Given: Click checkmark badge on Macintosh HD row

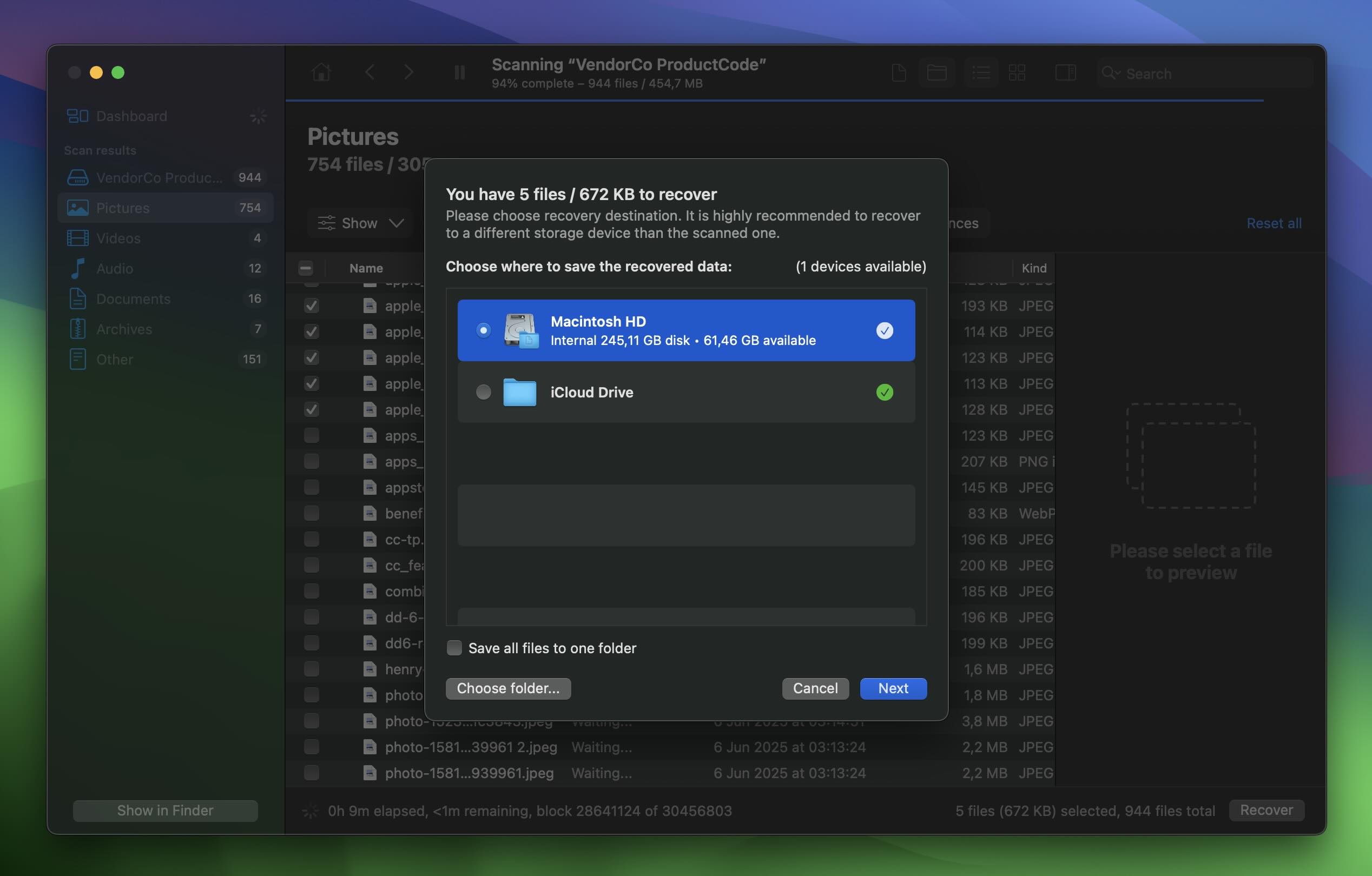Looking at the screenshot, I should point(884,330).
